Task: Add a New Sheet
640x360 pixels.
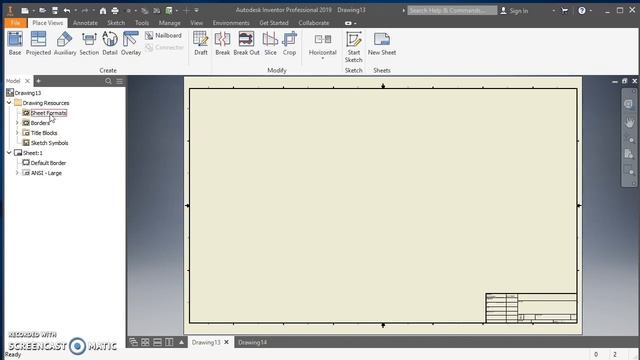Action: point(382,43)
